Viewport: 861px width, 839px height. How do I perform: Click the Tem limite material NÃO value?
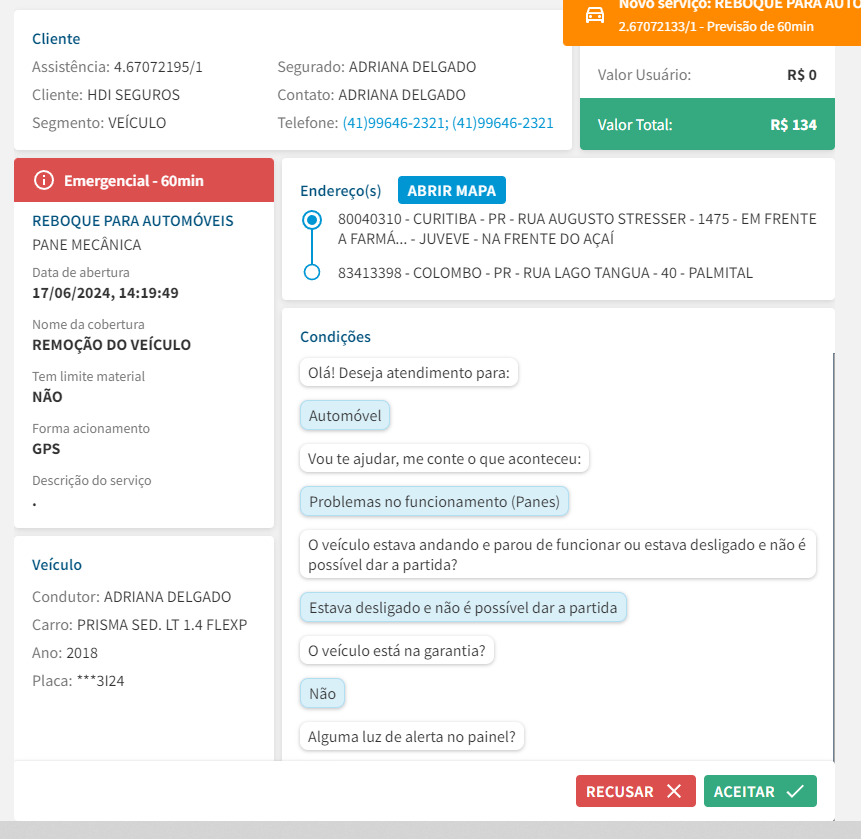[x=47, y=397]
